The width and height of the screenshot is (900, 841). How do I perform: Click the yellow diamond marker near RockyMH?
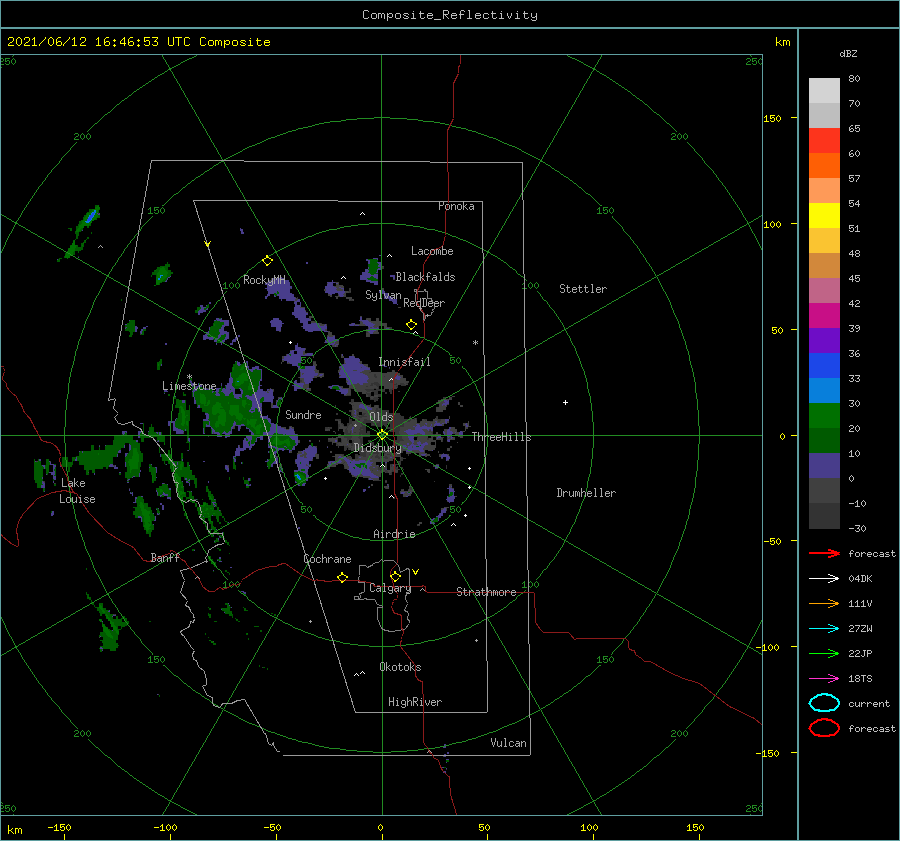tap(267, 261)
